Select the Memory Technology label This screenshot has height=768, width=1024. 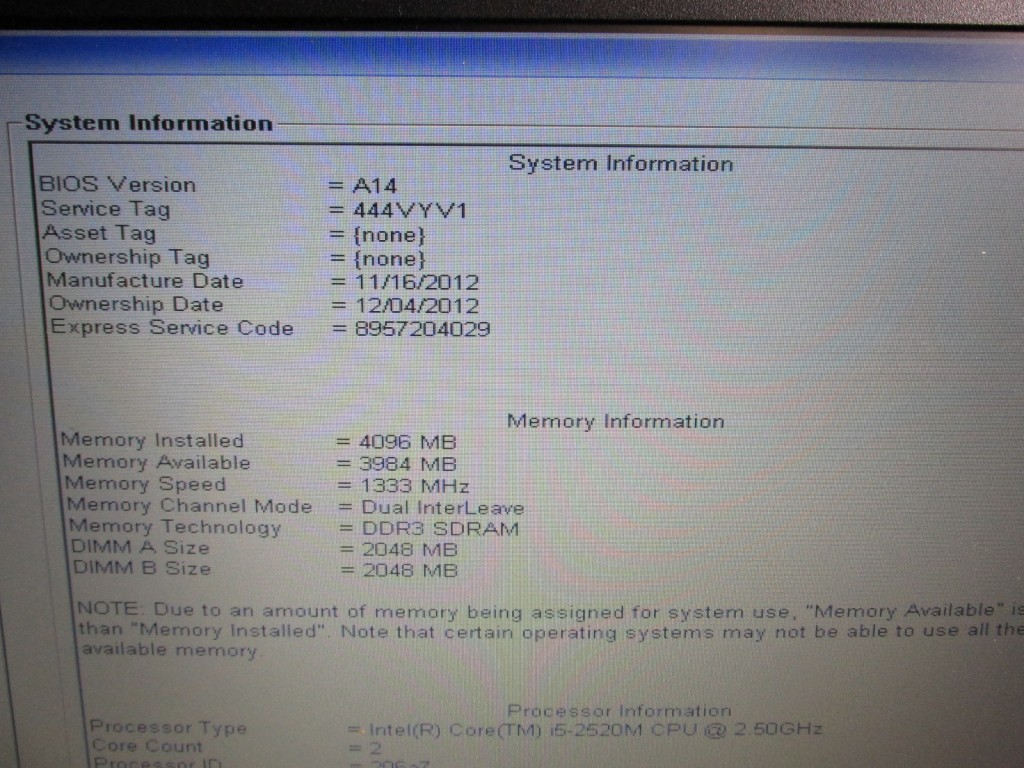pyautogui.click(x=176, y=526)
